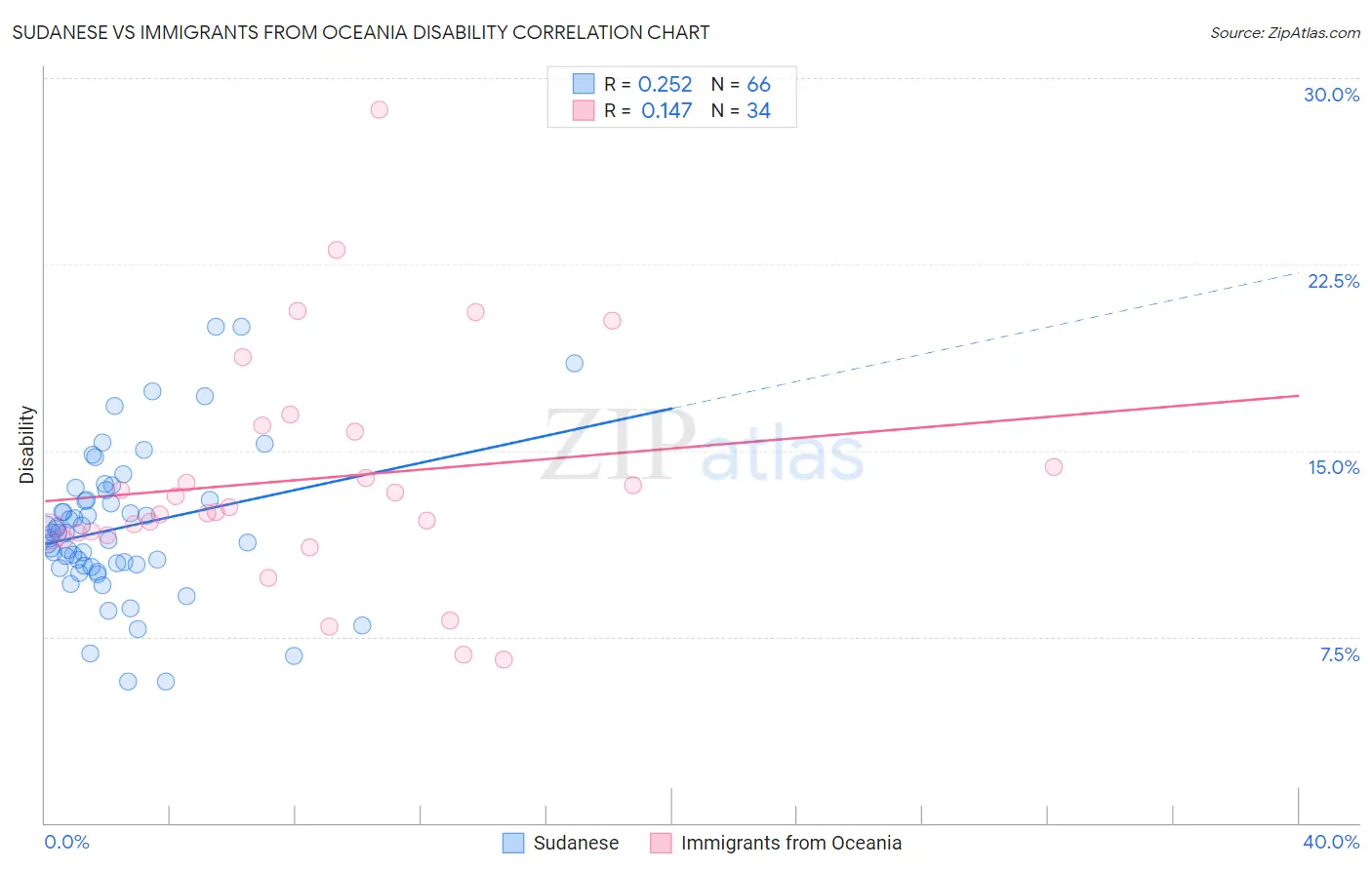Click the ZIPatlas watermark in chart center
The height and width of the screenshot is (870, 1372).
pos(703,446)
